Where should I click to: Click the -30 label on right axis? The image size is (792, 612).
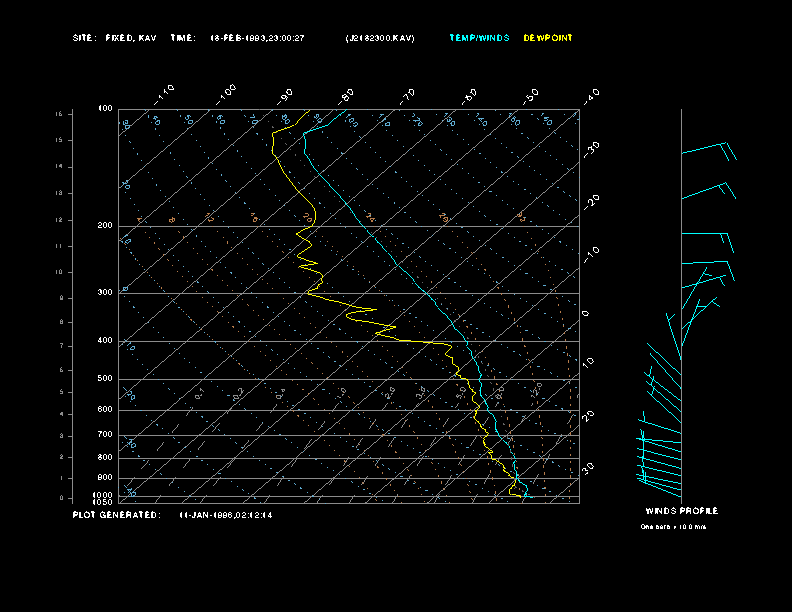pos(592,147)
